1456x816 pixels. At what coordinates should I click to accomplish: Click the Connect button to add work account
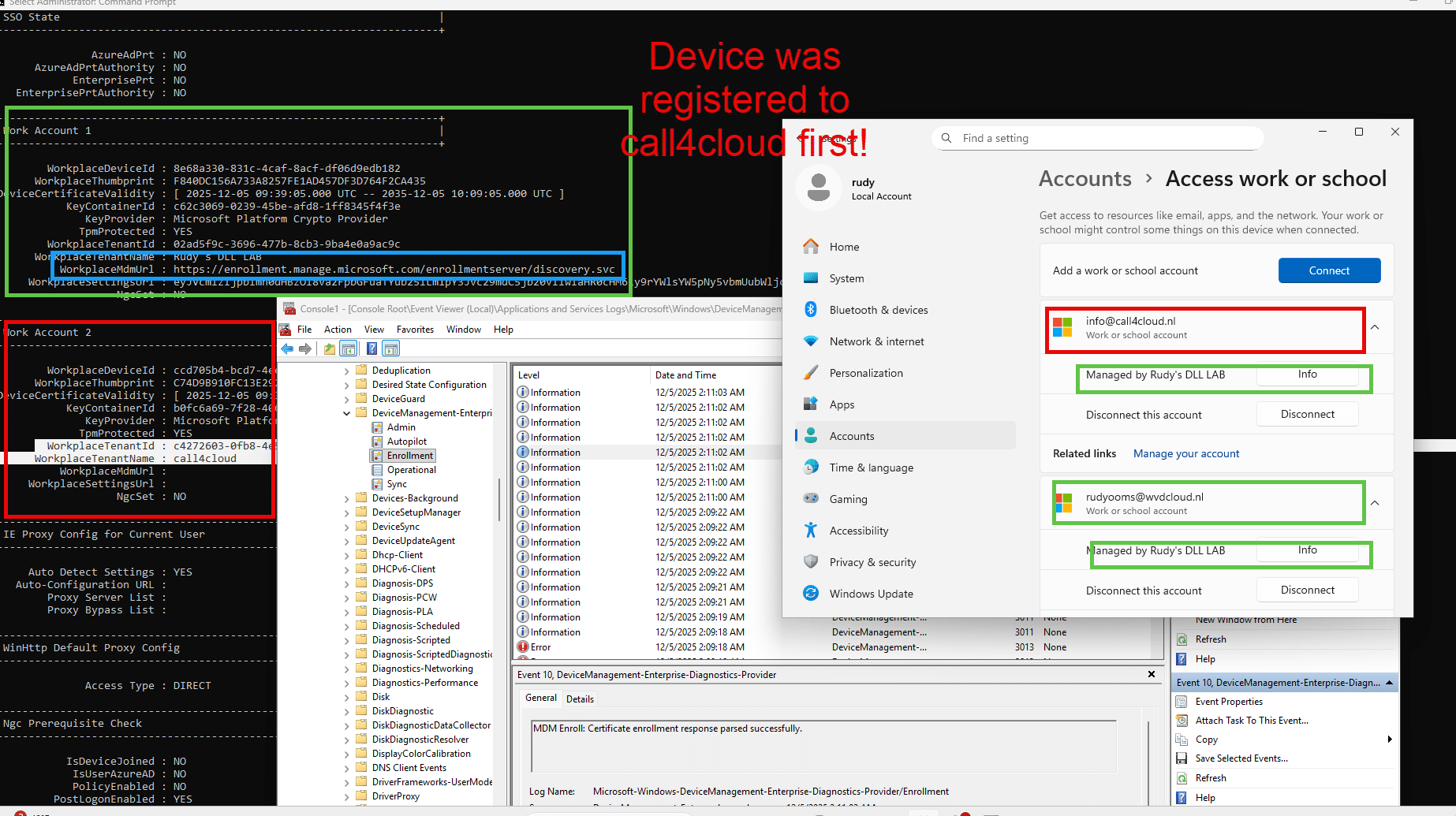[1329, 270]
